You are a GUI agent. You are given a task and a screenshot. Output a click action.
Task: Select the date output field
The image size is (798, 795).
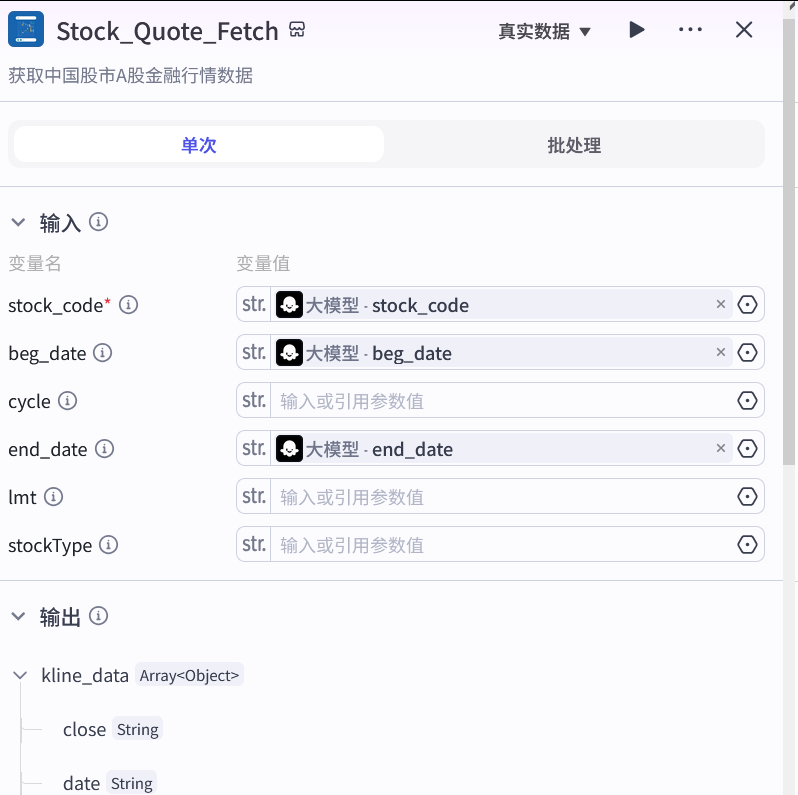tap(81, 783)
